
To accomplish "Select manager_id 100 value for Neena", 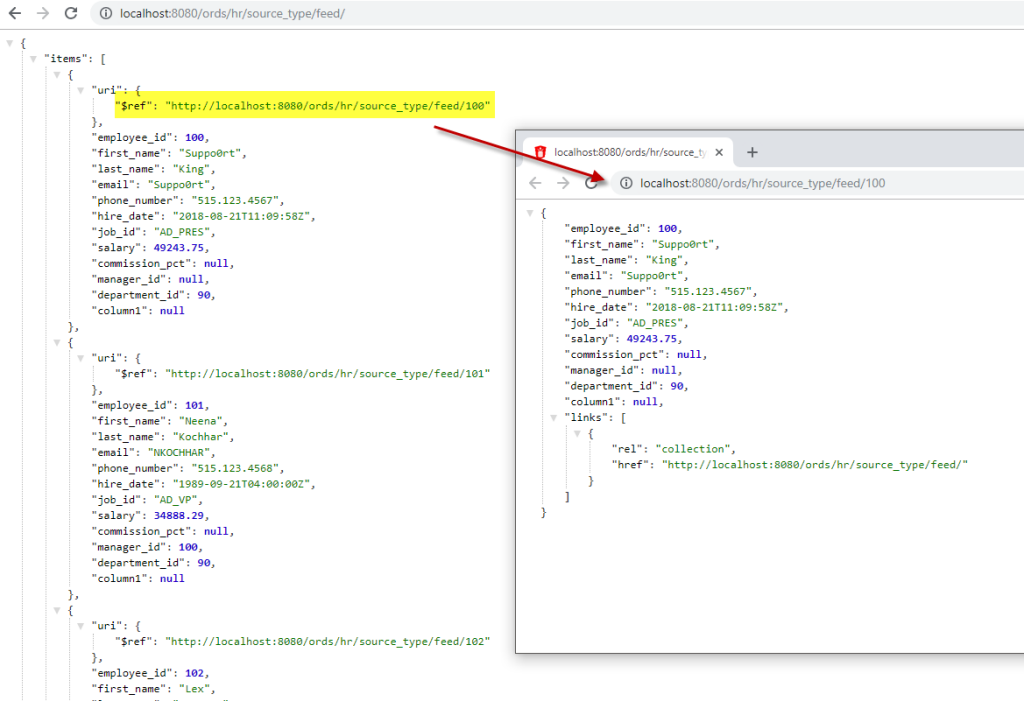I will point(189,547).
